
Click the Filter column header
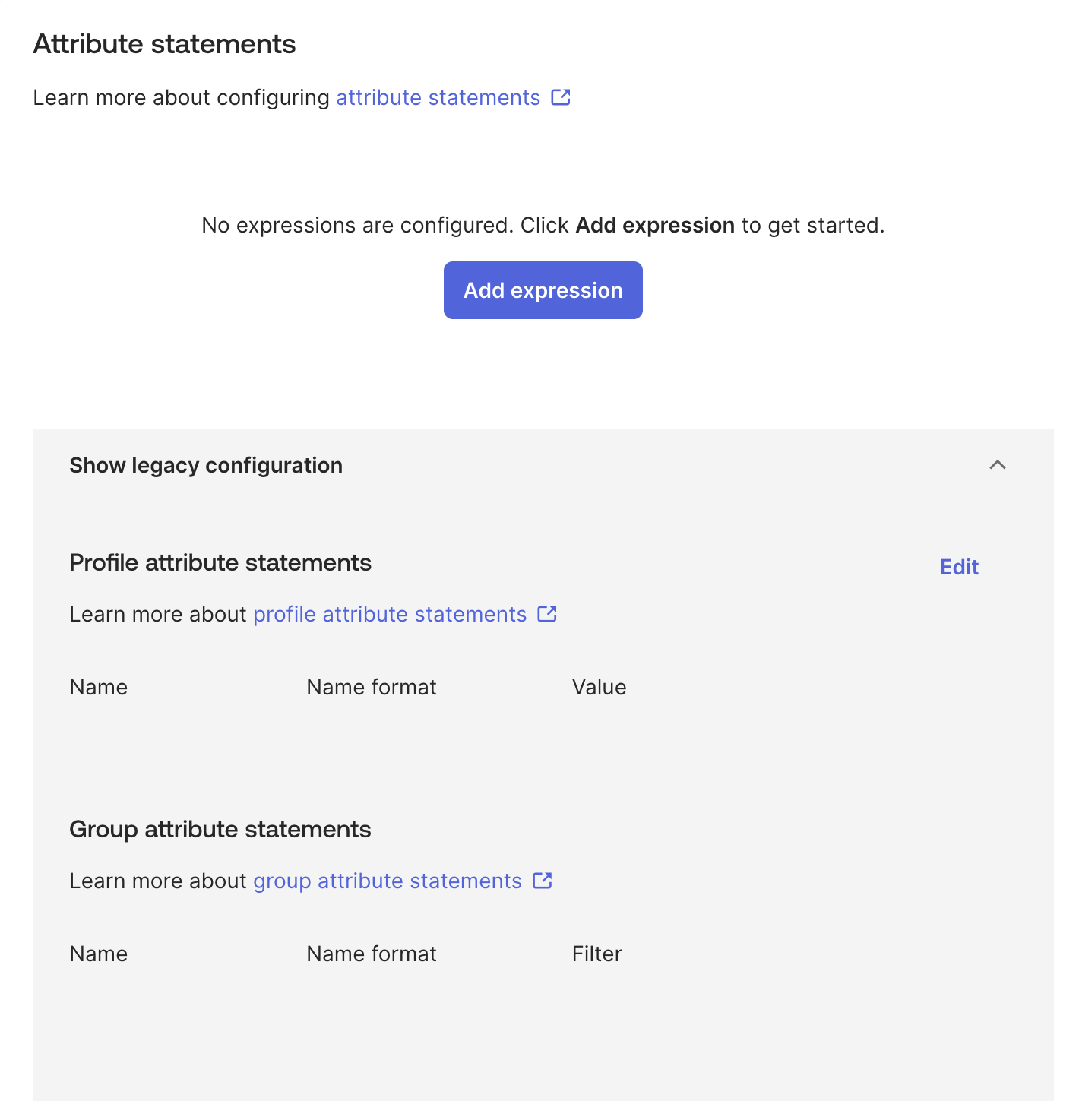pyautogui.click(x=596, y=954)
